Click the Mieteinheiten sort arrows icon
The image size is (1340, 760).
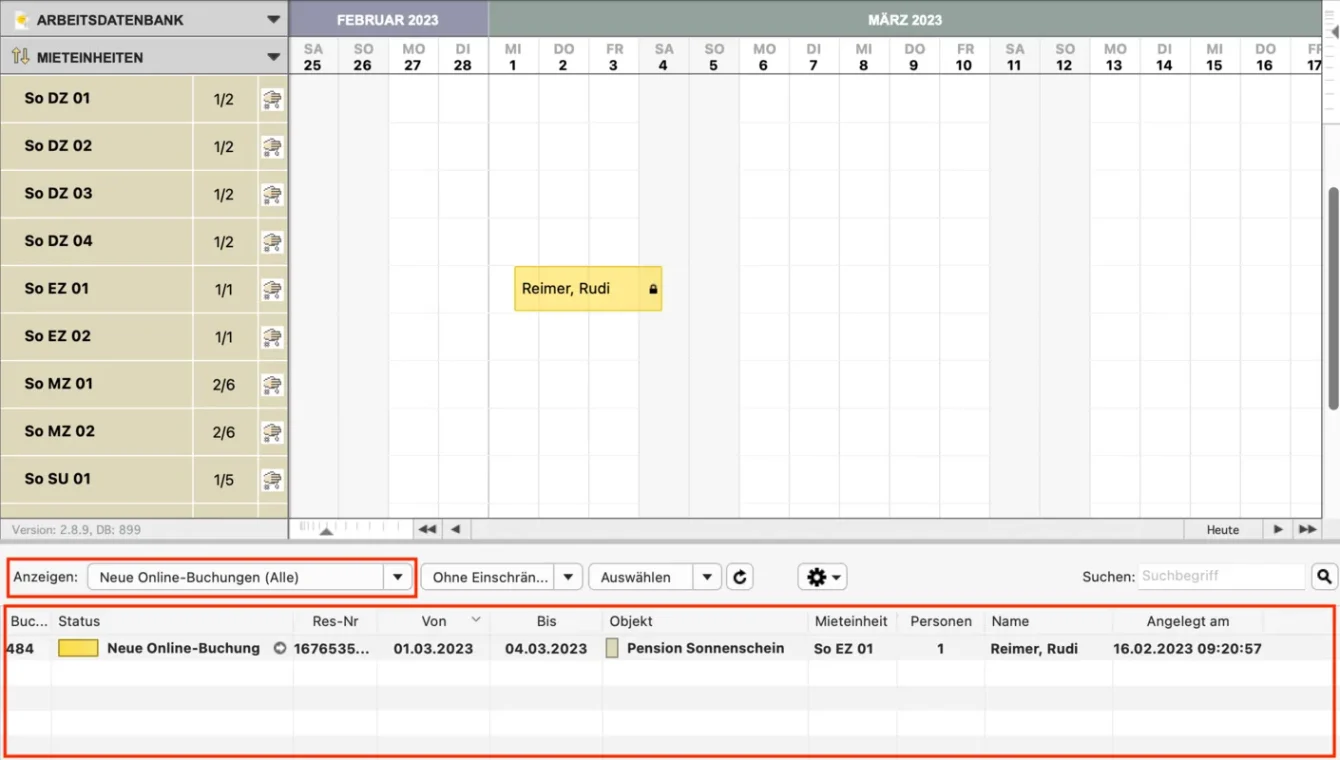[x=20, y=57]
